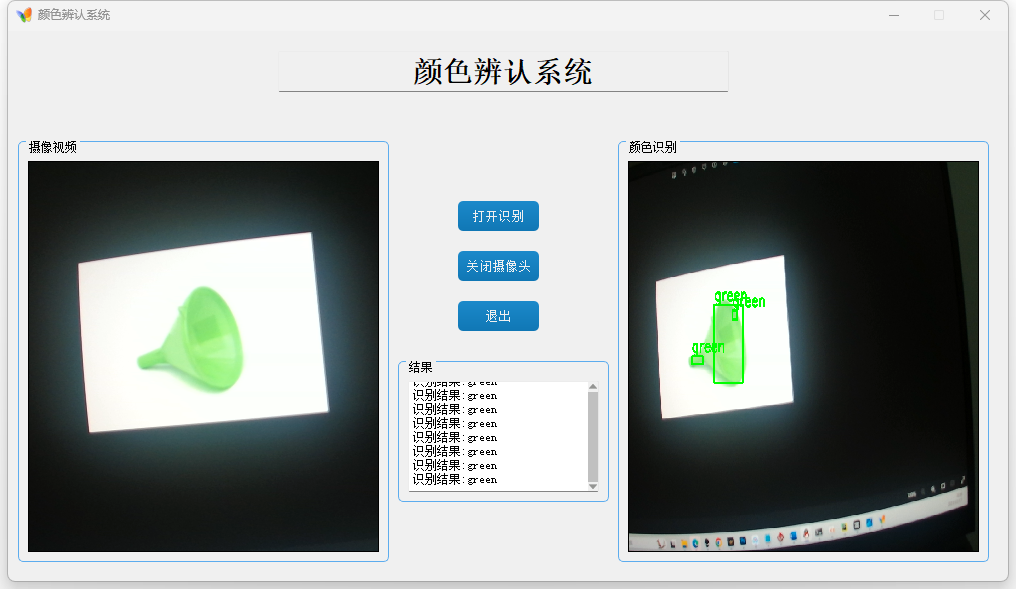
Task: Click the results list scroll-down arrow
Action: click(x=593, y=486)
